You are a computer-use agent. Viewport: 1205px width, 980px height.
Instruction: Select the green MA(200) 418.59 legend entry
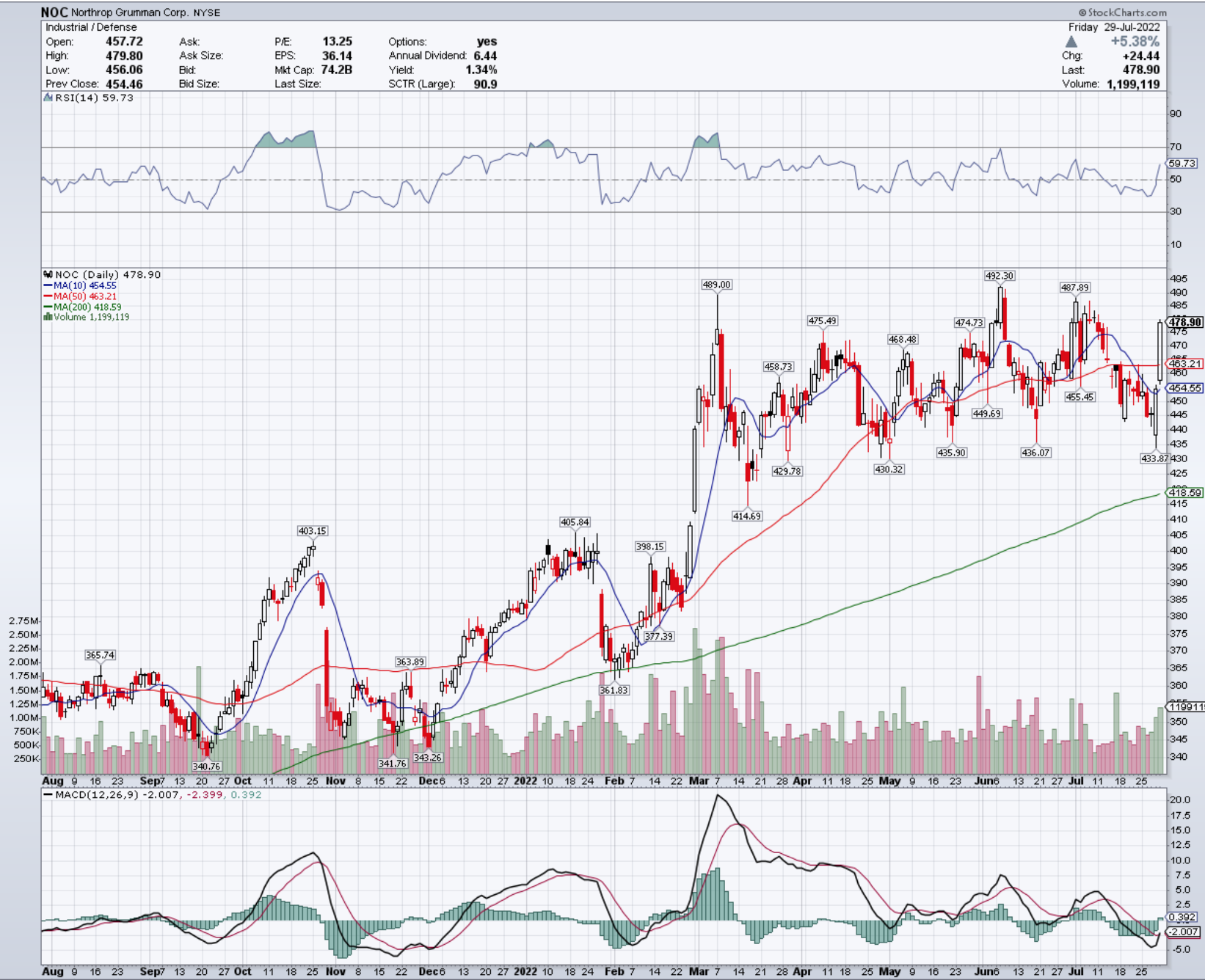(83, 307)
